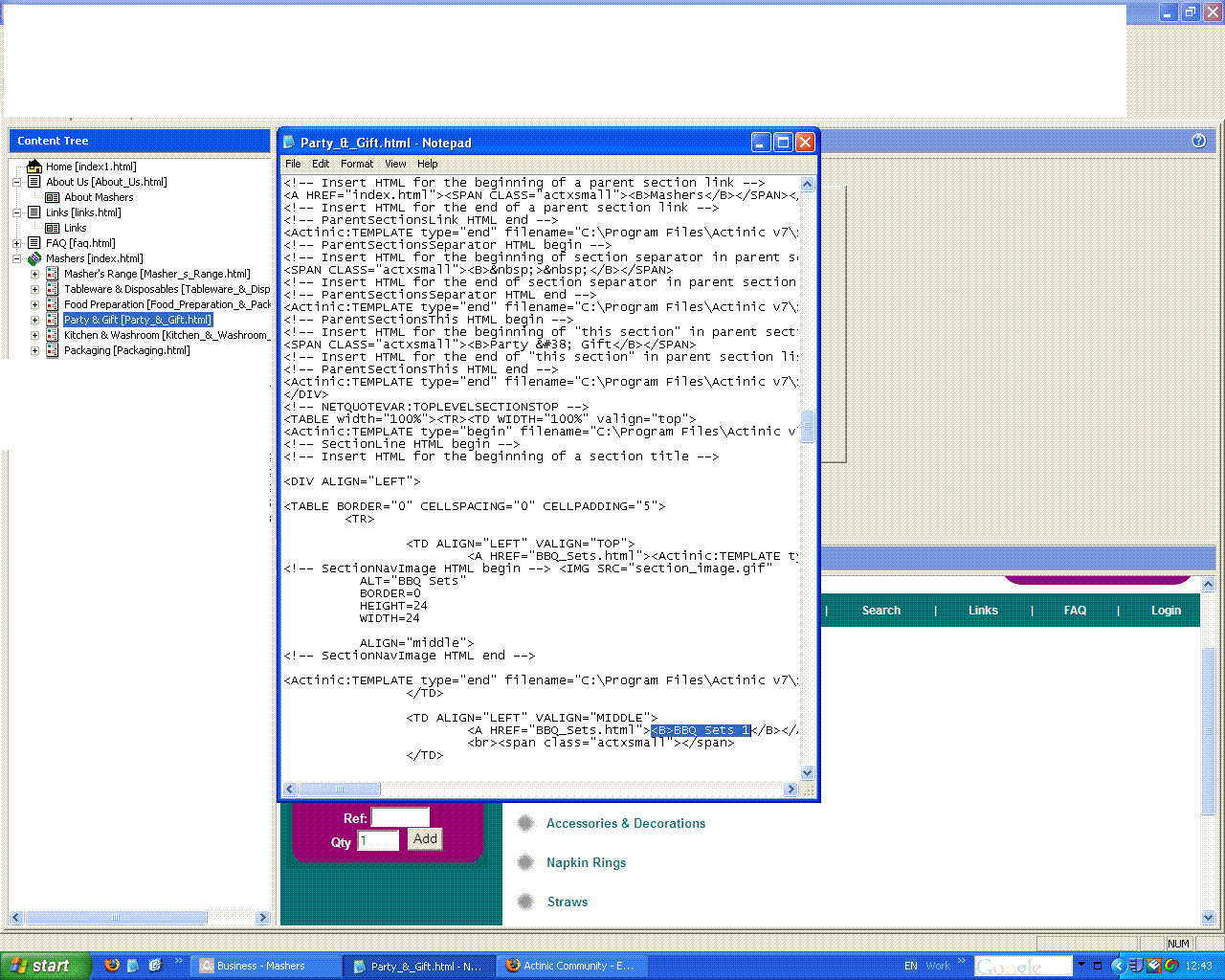Click the Party & Gift section icon
Viewport: 1225px width, 980px height.
click(x=53, y=320)
